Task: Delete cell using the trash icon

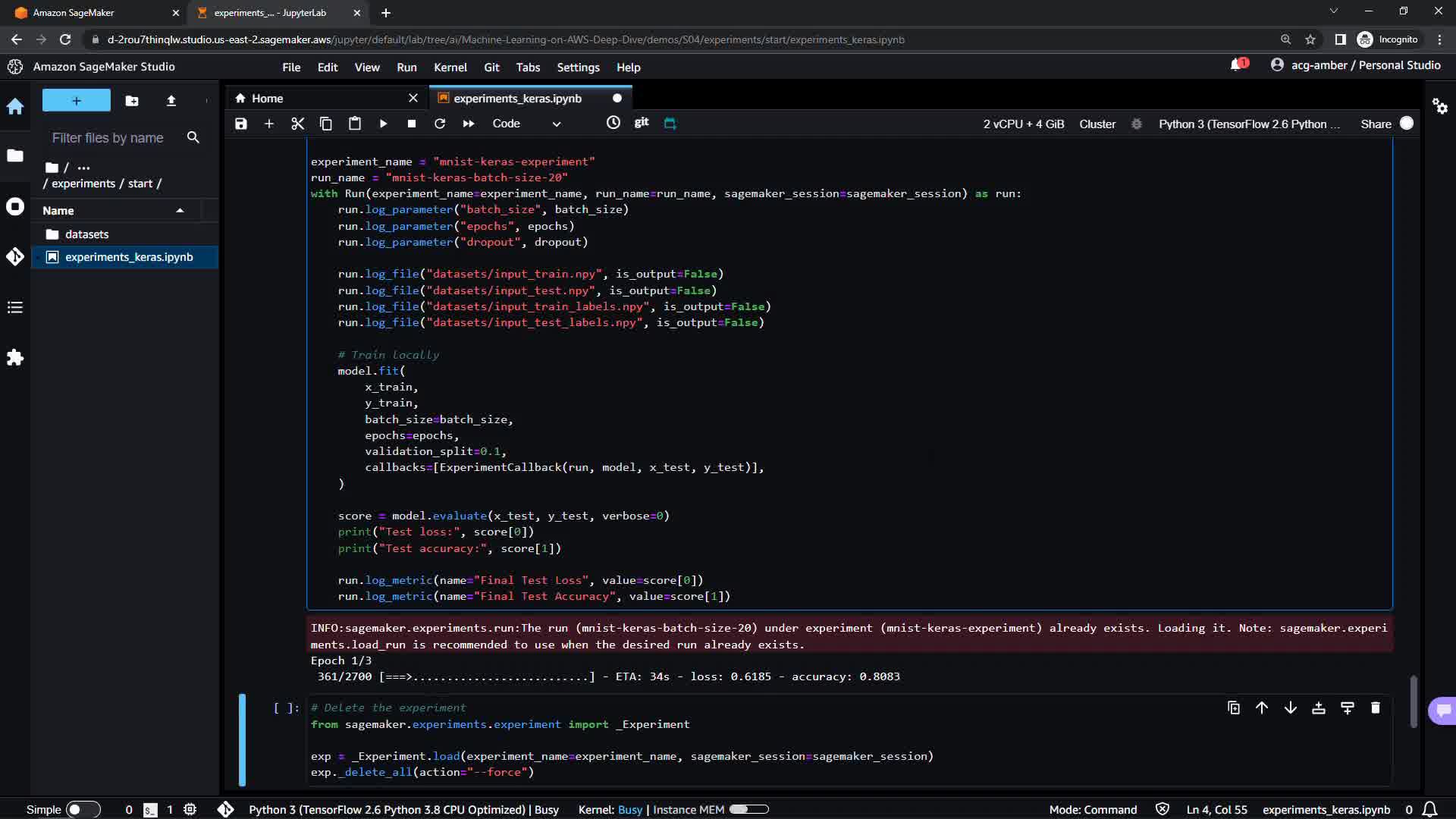Action: (x=1375, y=708)
